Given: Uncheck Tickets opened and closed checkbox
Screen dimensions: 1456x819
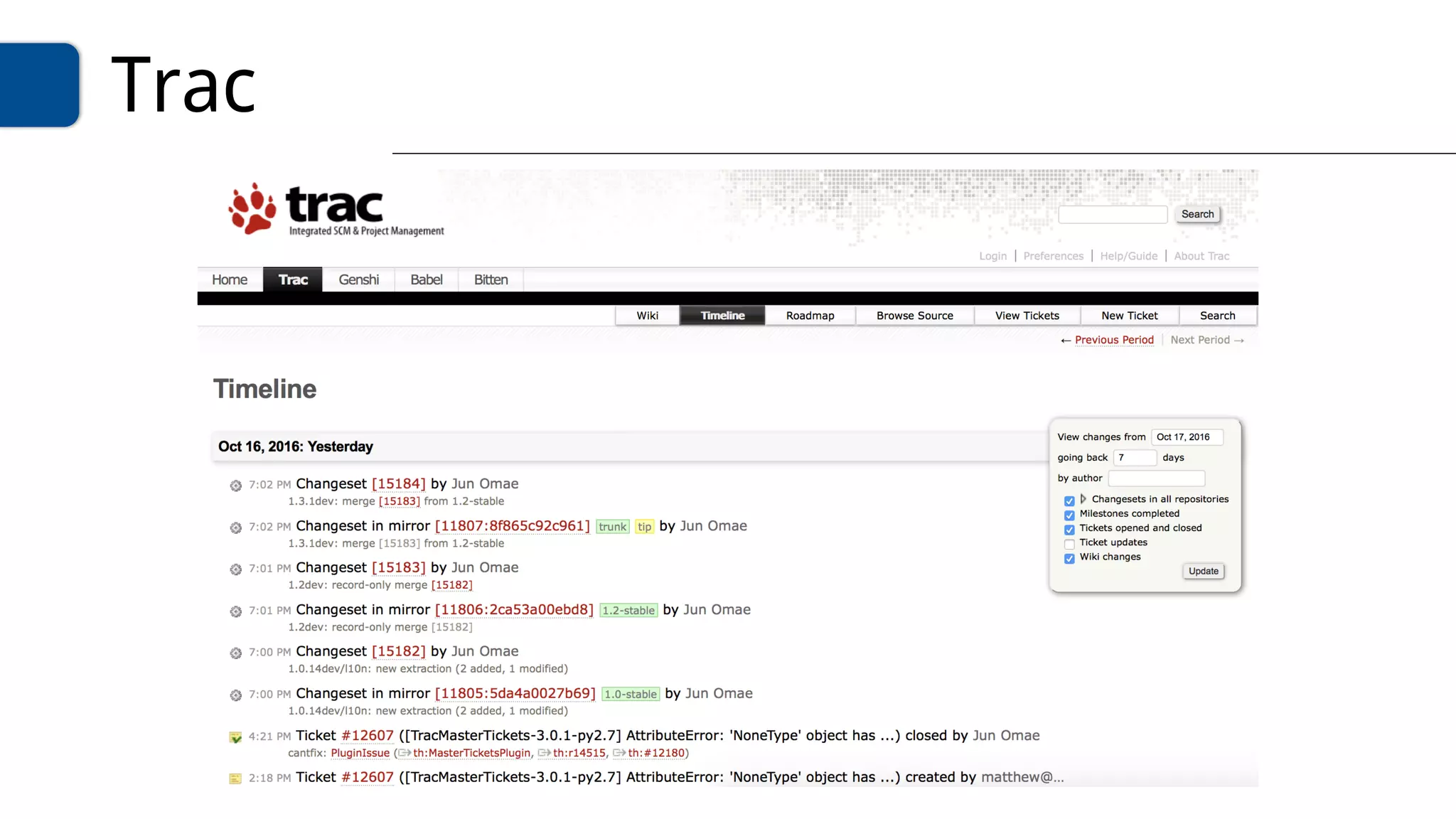Looking at the screenshot, I should click(x=1069, y=530).
